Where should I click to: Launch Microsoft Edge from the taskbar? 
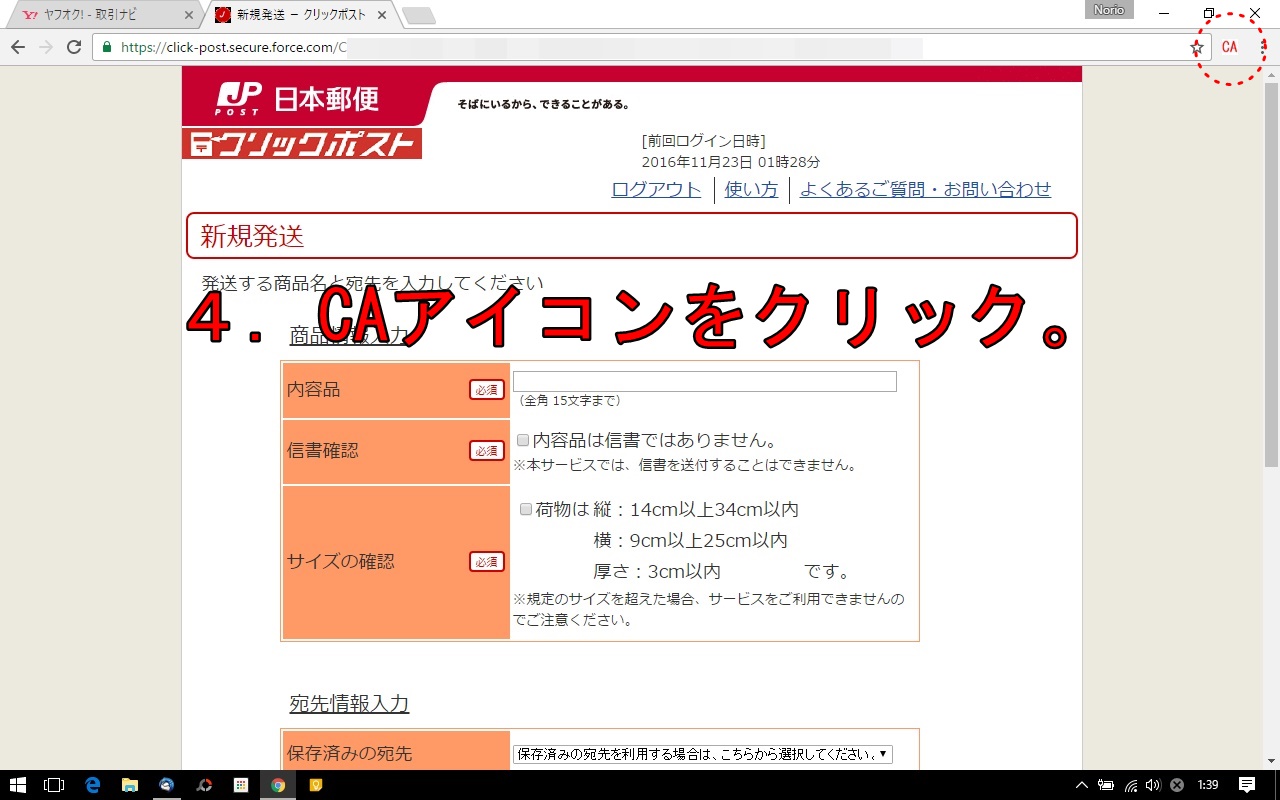(93, 785)
